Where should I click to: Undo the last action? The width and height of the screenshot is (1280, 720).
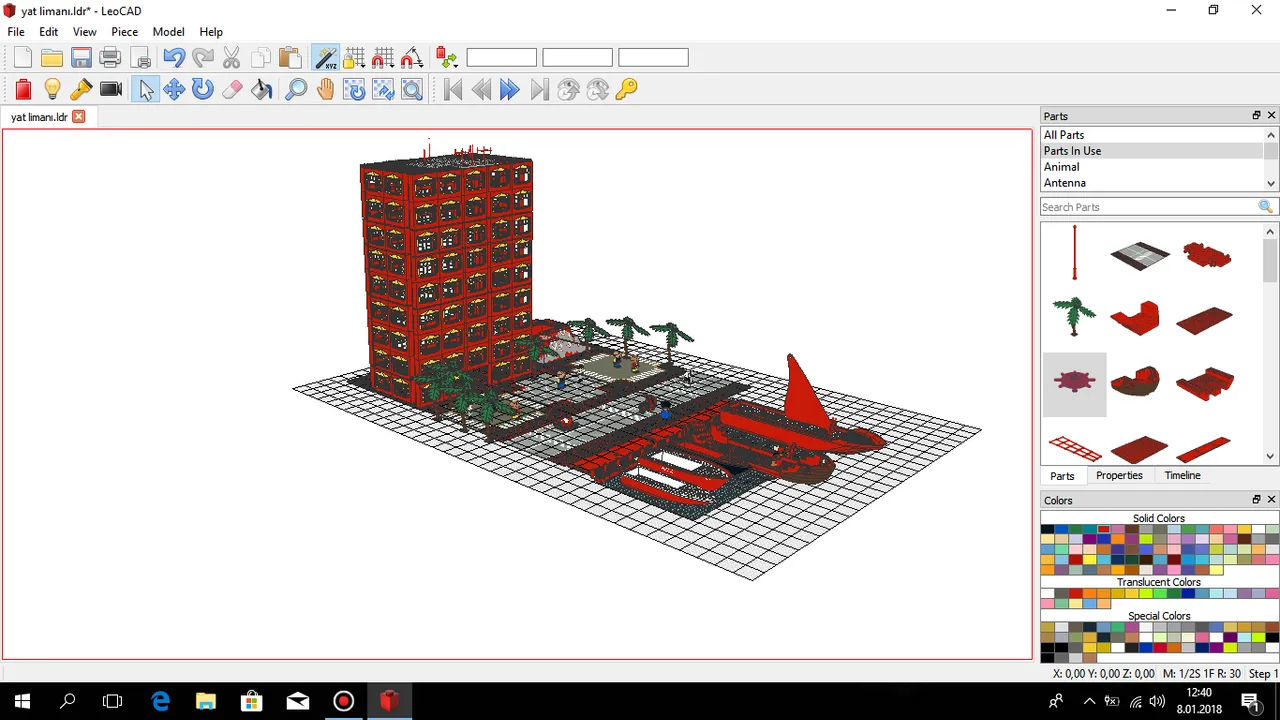[173, 58]
